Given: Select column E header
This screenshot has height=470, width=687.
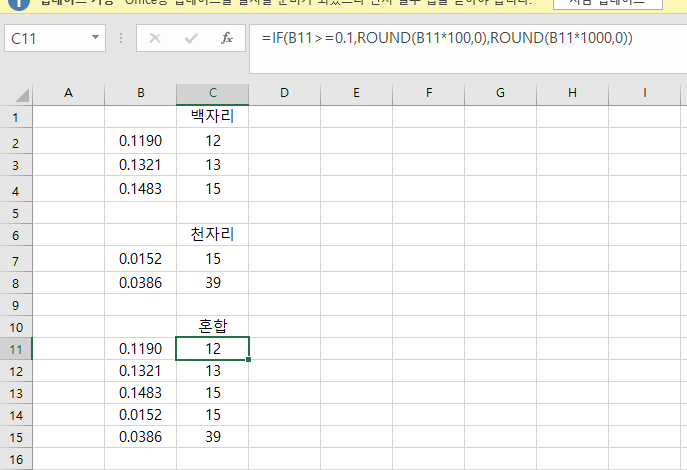Looking at the screenshot, I should [x=357, y=93].
